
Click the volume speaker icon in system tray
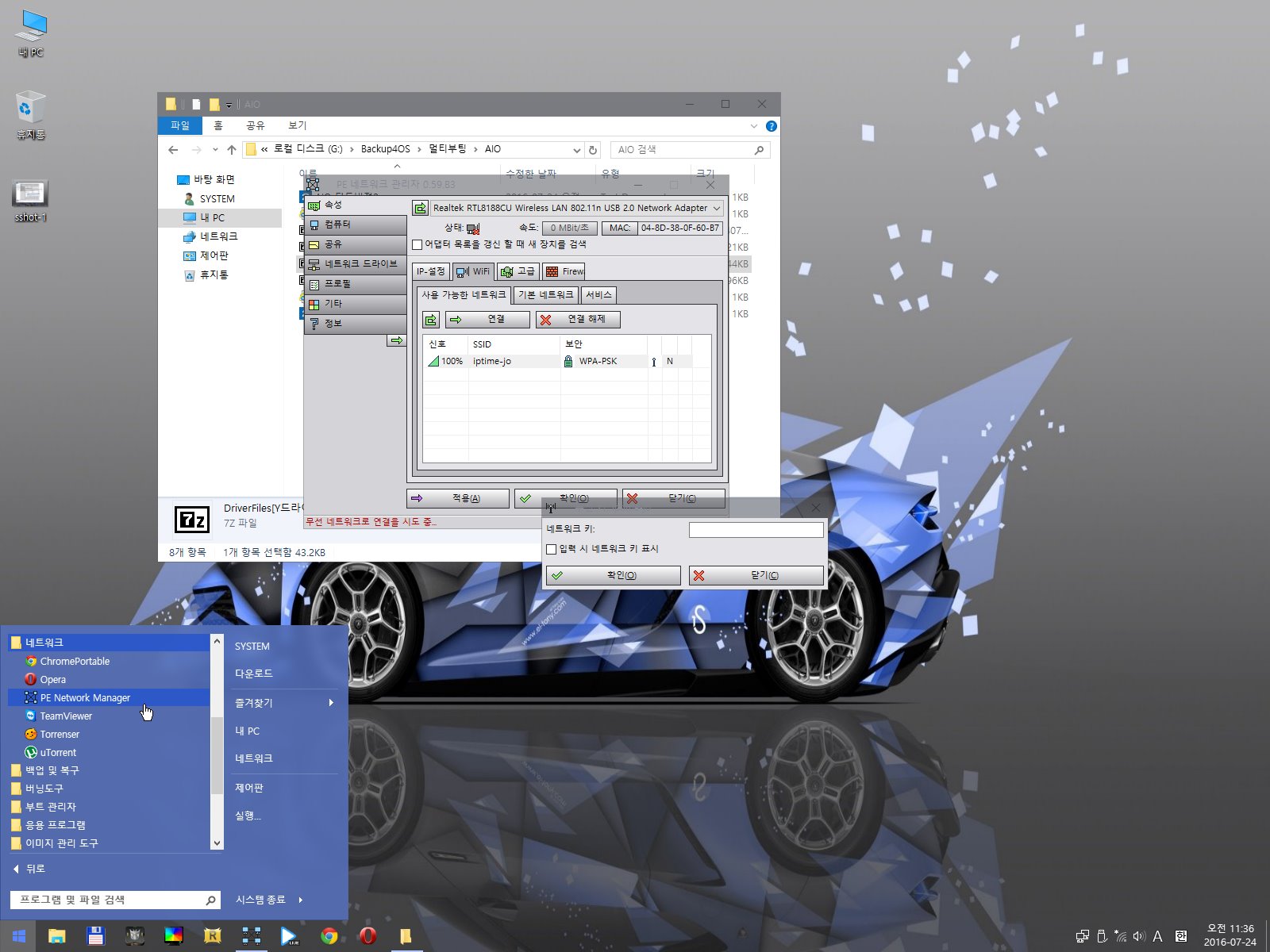1139,936
